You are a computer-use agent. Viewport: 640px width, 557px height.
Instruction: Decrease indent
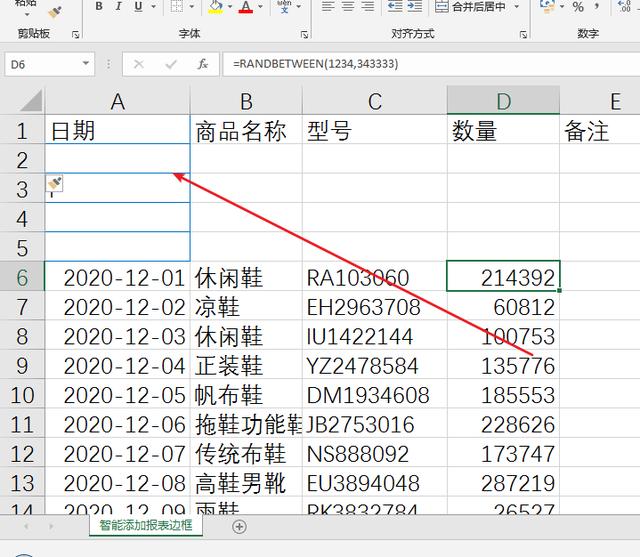395,7
